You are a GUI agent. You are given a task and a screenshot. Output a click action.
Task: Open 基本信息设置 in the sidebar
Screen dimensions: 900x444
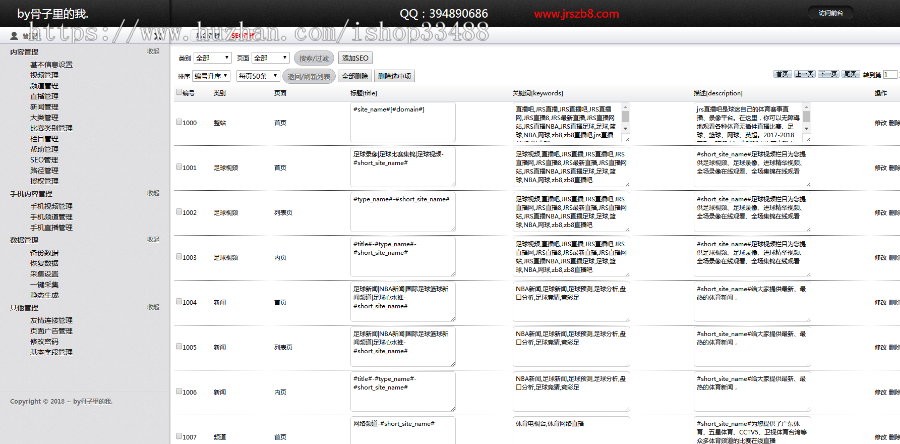[51, 64]
